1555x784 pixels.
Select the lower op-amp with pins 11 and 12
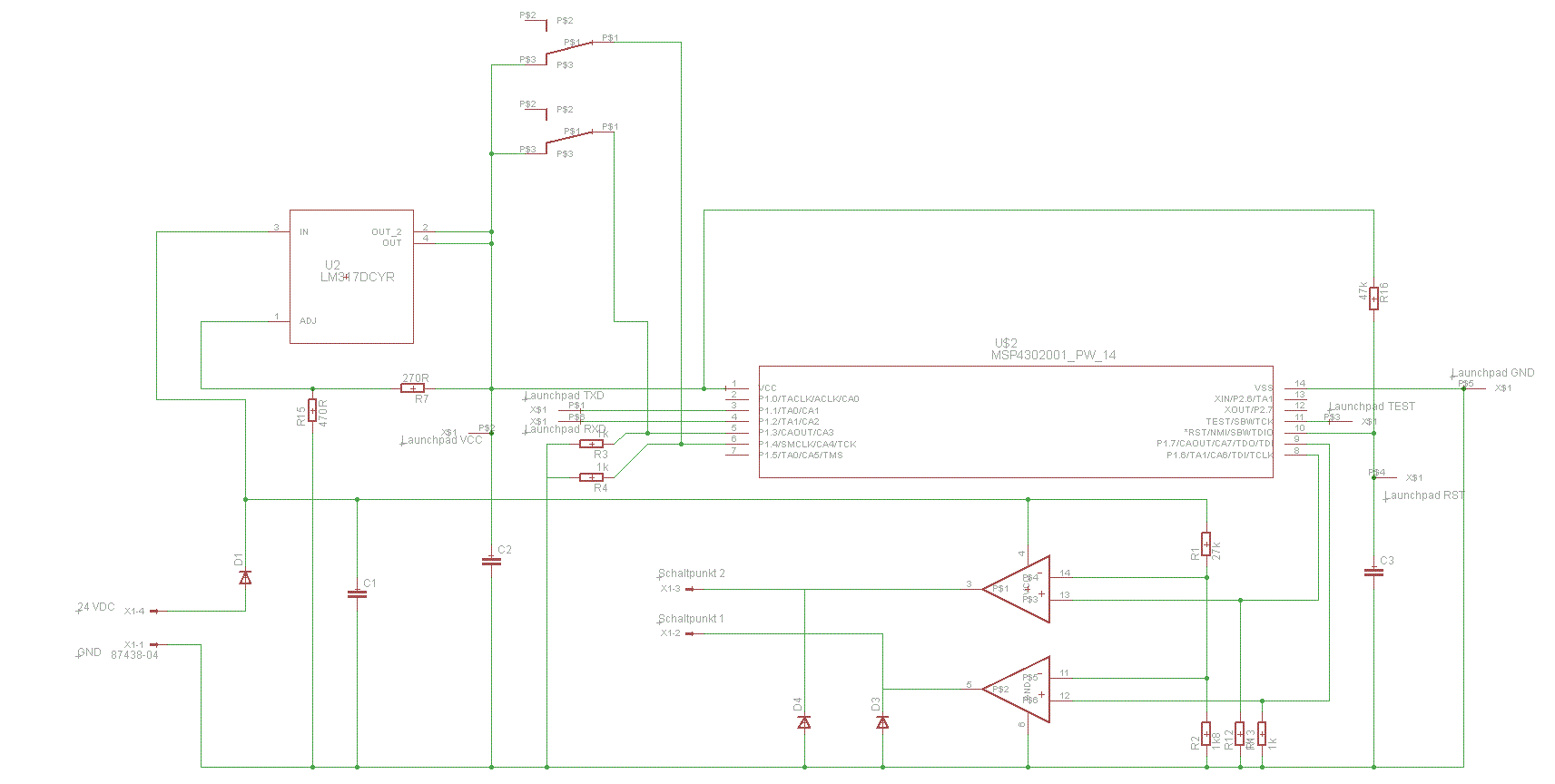(1017, 690)
